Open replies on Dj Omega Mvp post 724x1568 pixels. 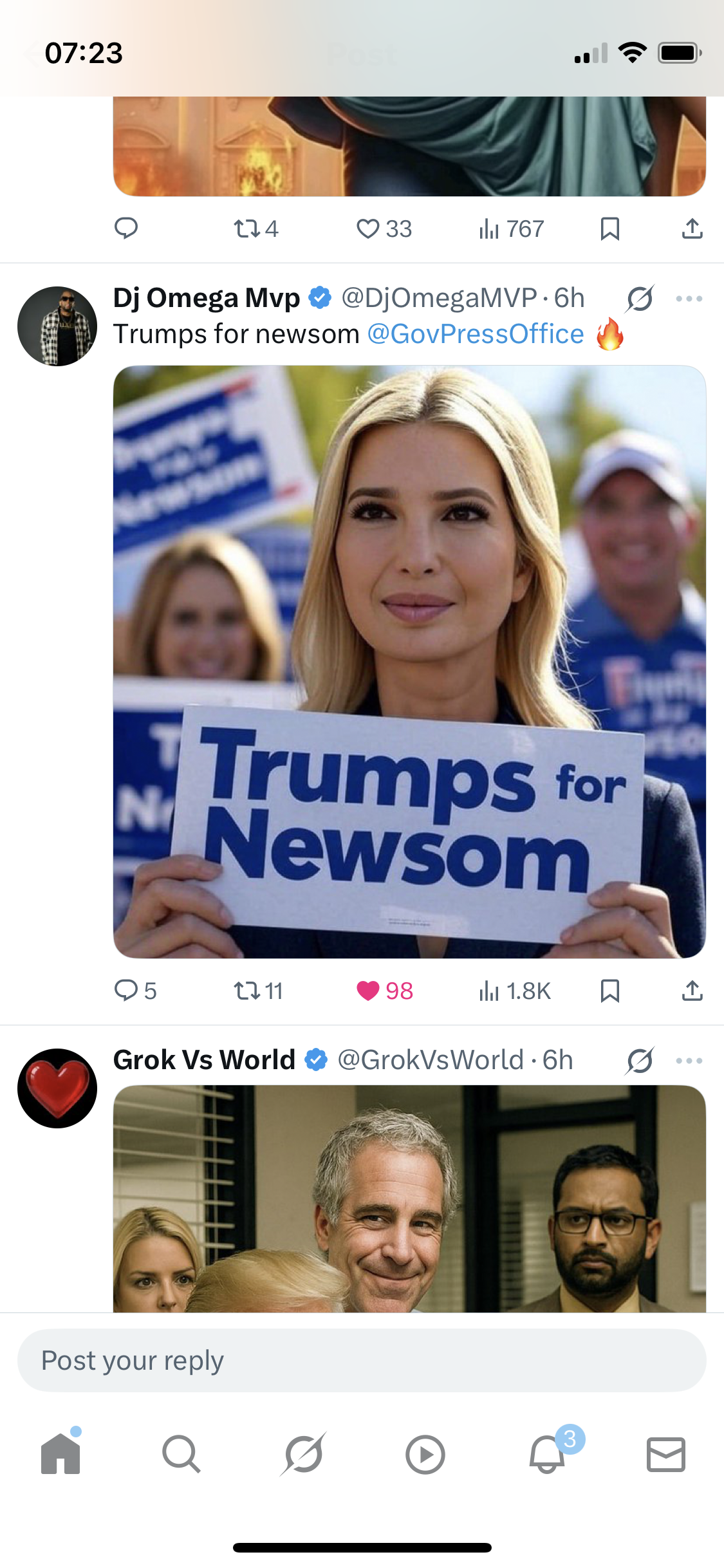(x=135, y=991)
